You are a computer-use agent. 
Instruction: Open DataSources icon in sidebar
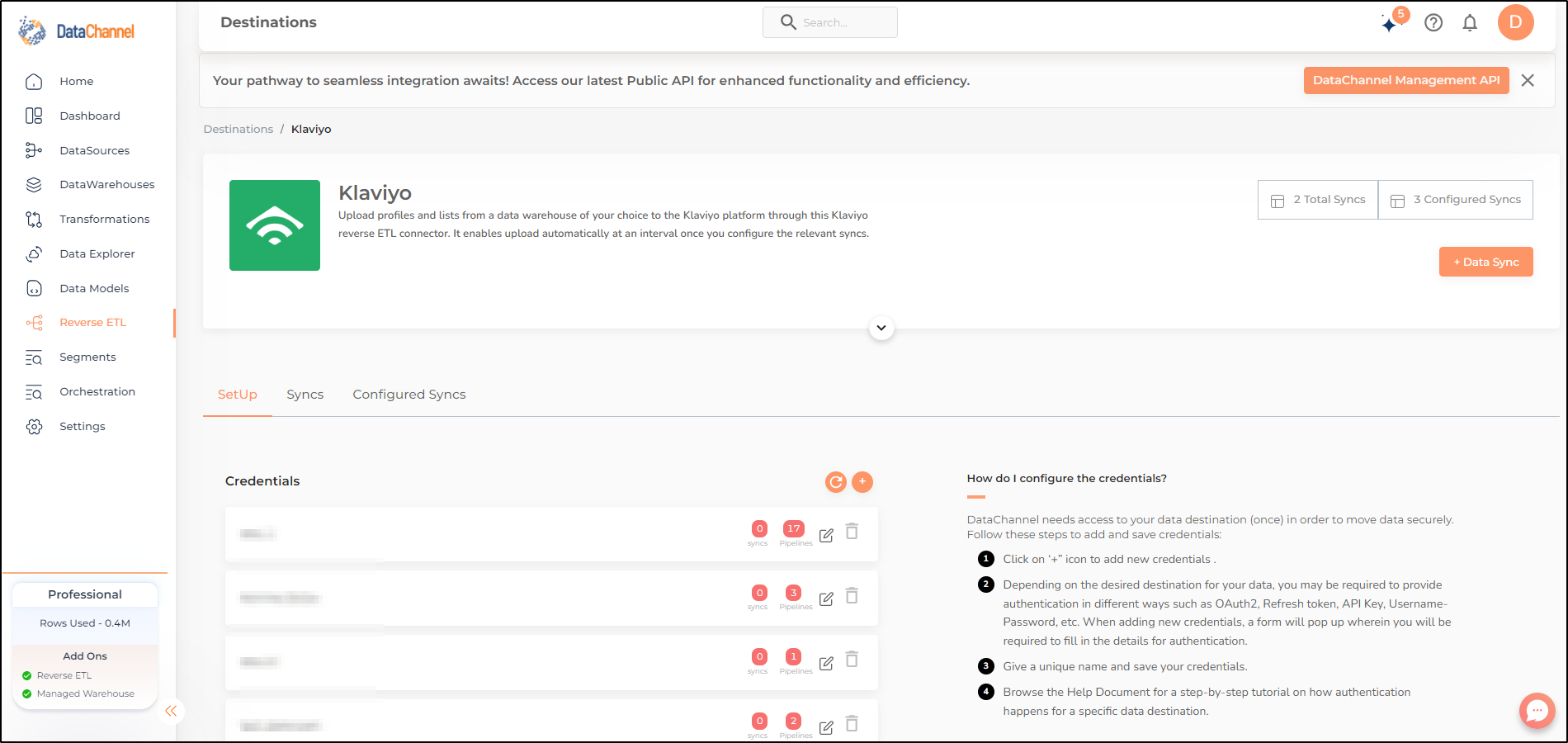pos(34,150)
